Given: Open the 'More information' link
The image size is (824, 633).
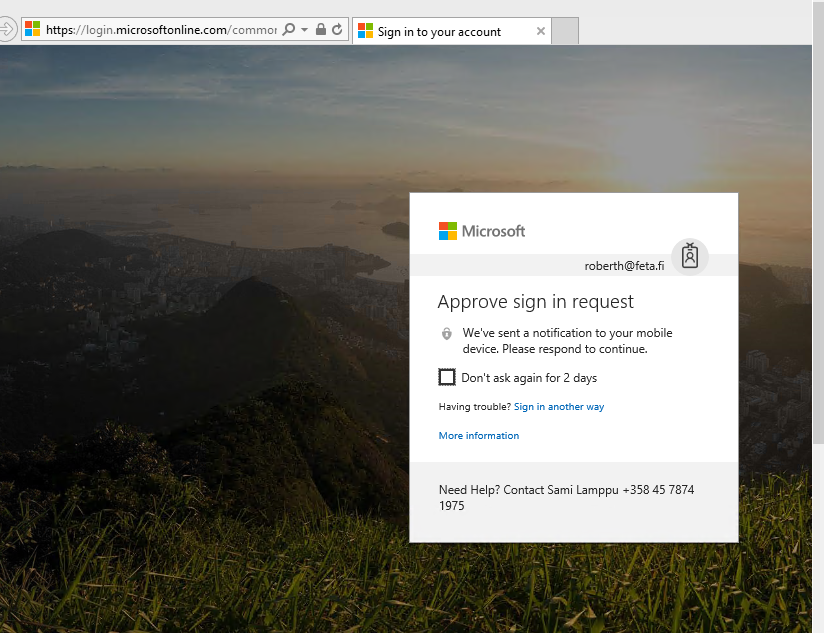Looking at the screenshot, I should click(479, 435).
